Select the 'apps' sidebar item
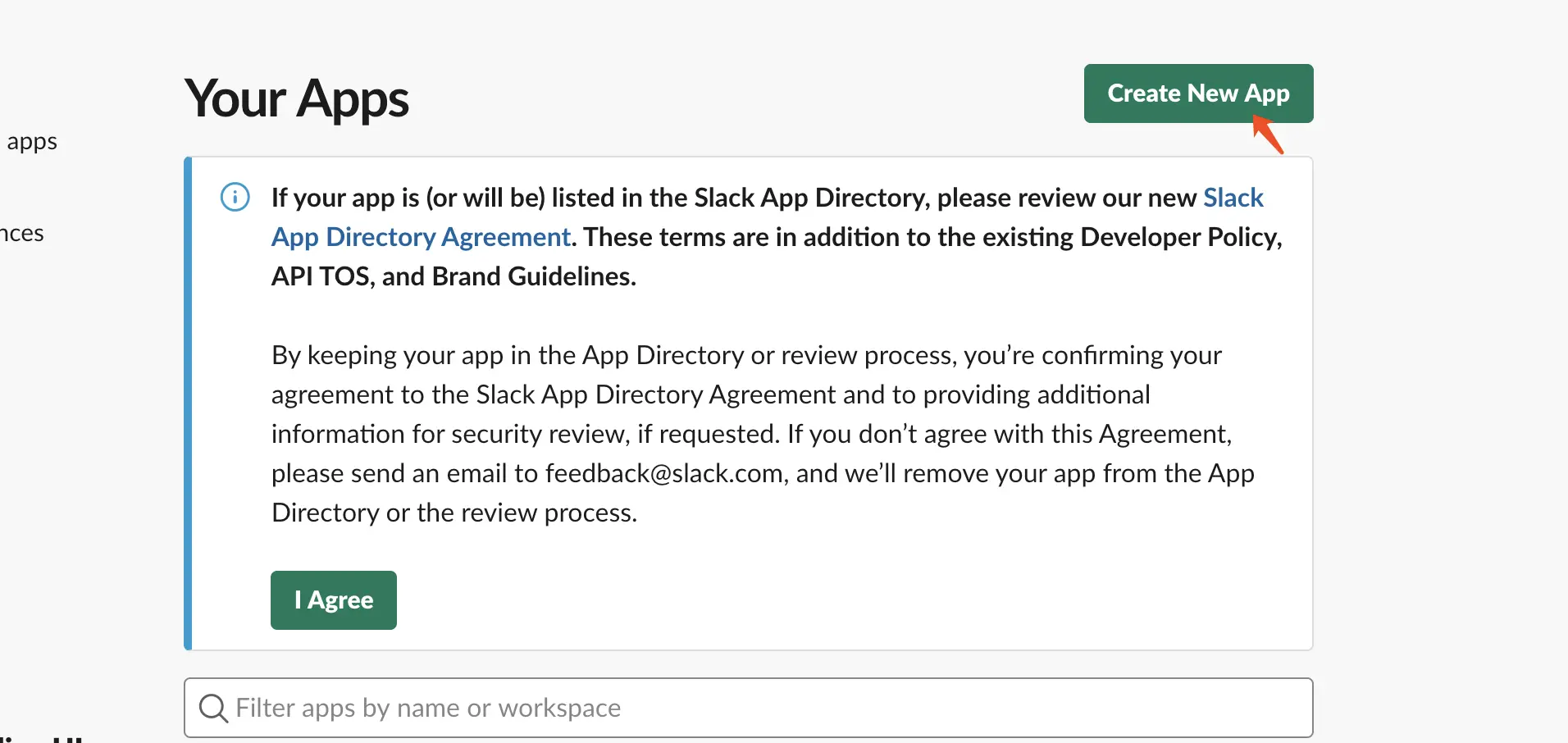 click(x=32, y=142)
